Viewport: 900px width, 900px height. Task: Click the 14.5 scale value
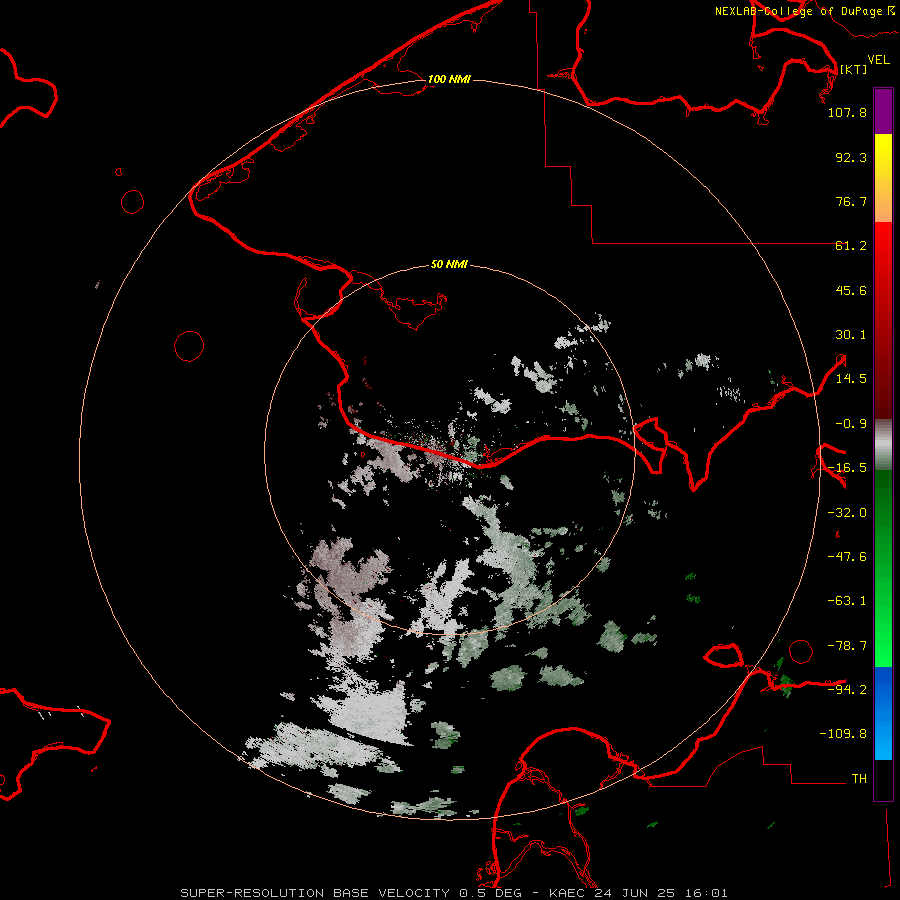click(x=851, y=379)
